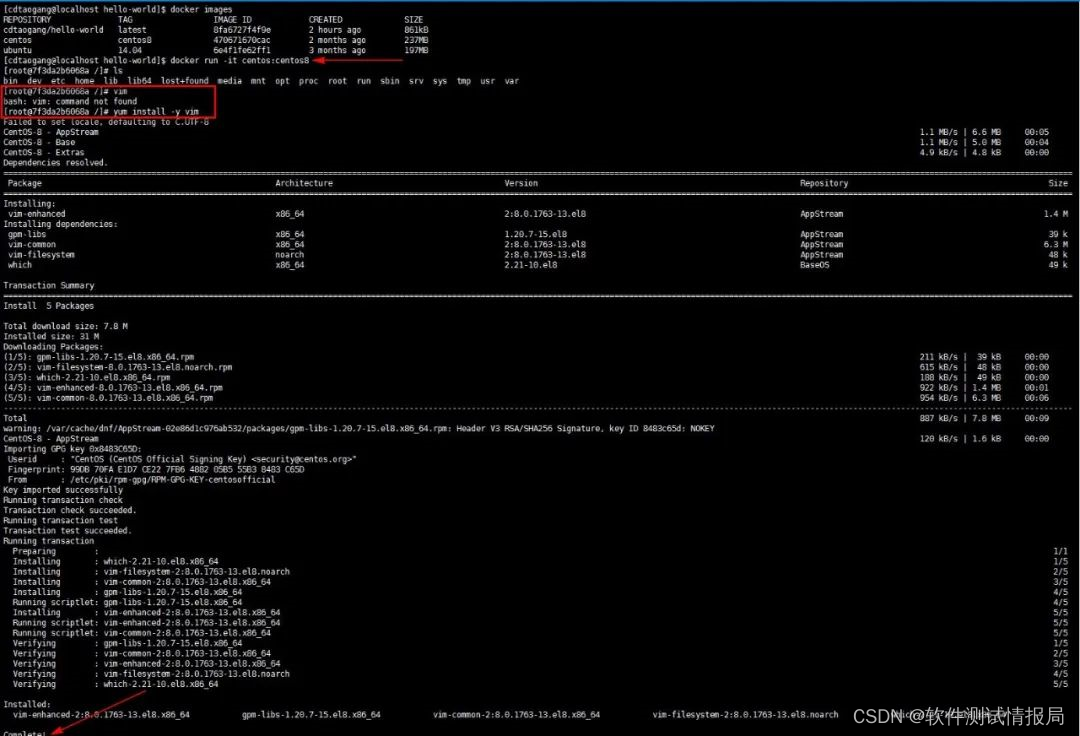The width and height of the screenshot is (1080, 736).
Task: Click the 14.04 tag value
Action: pos(129,51)
